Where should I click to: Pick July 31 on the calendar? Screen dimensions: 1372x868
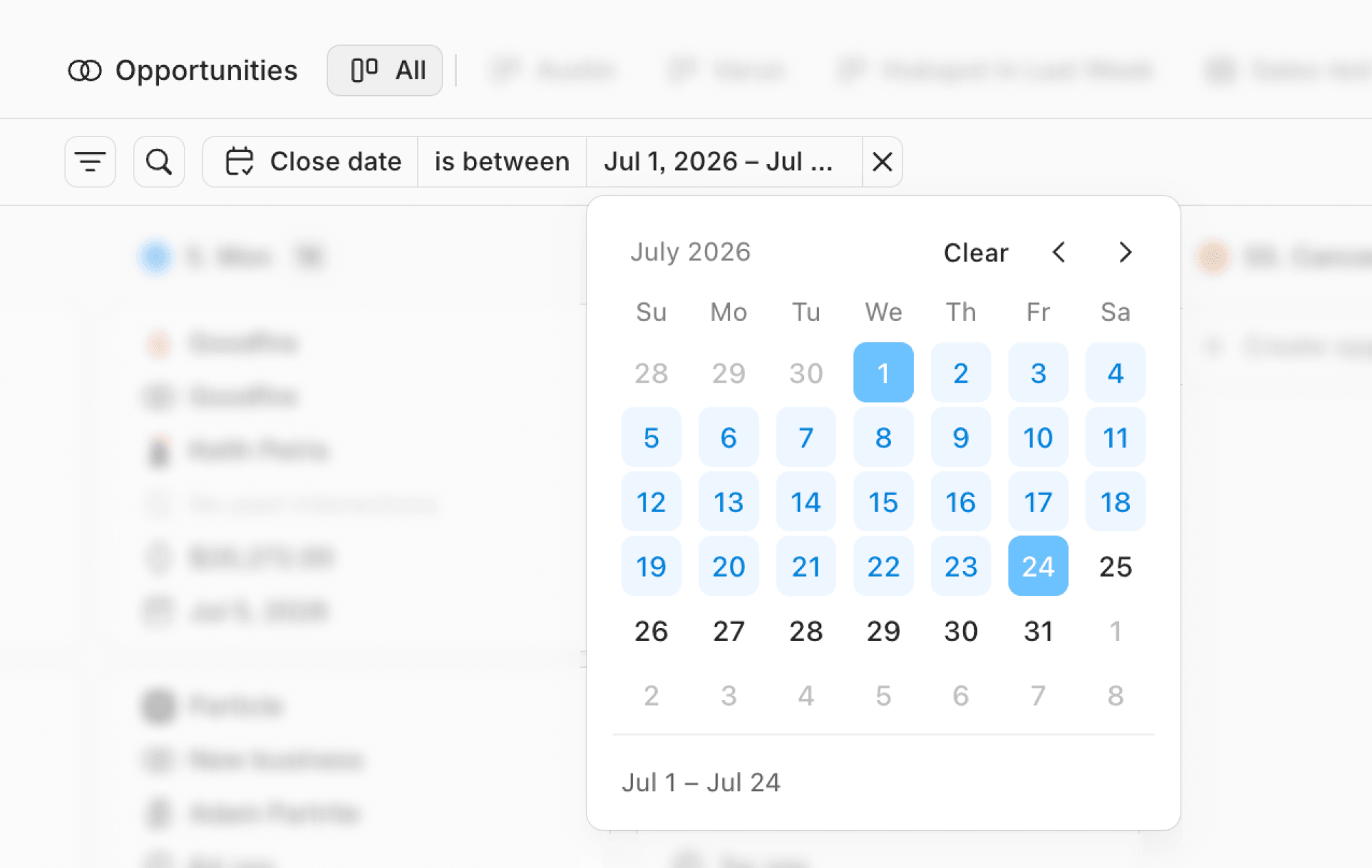(1038, 631)
